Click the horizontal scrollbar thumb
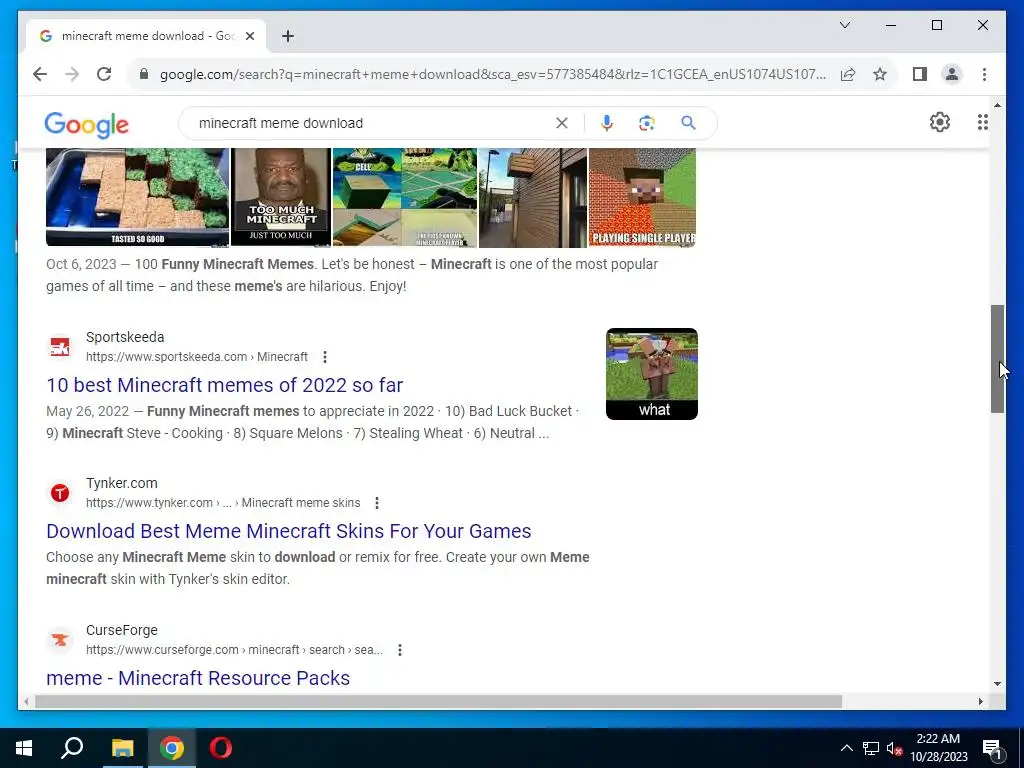This screenshot has height=768, width=1024. [438, 701]
